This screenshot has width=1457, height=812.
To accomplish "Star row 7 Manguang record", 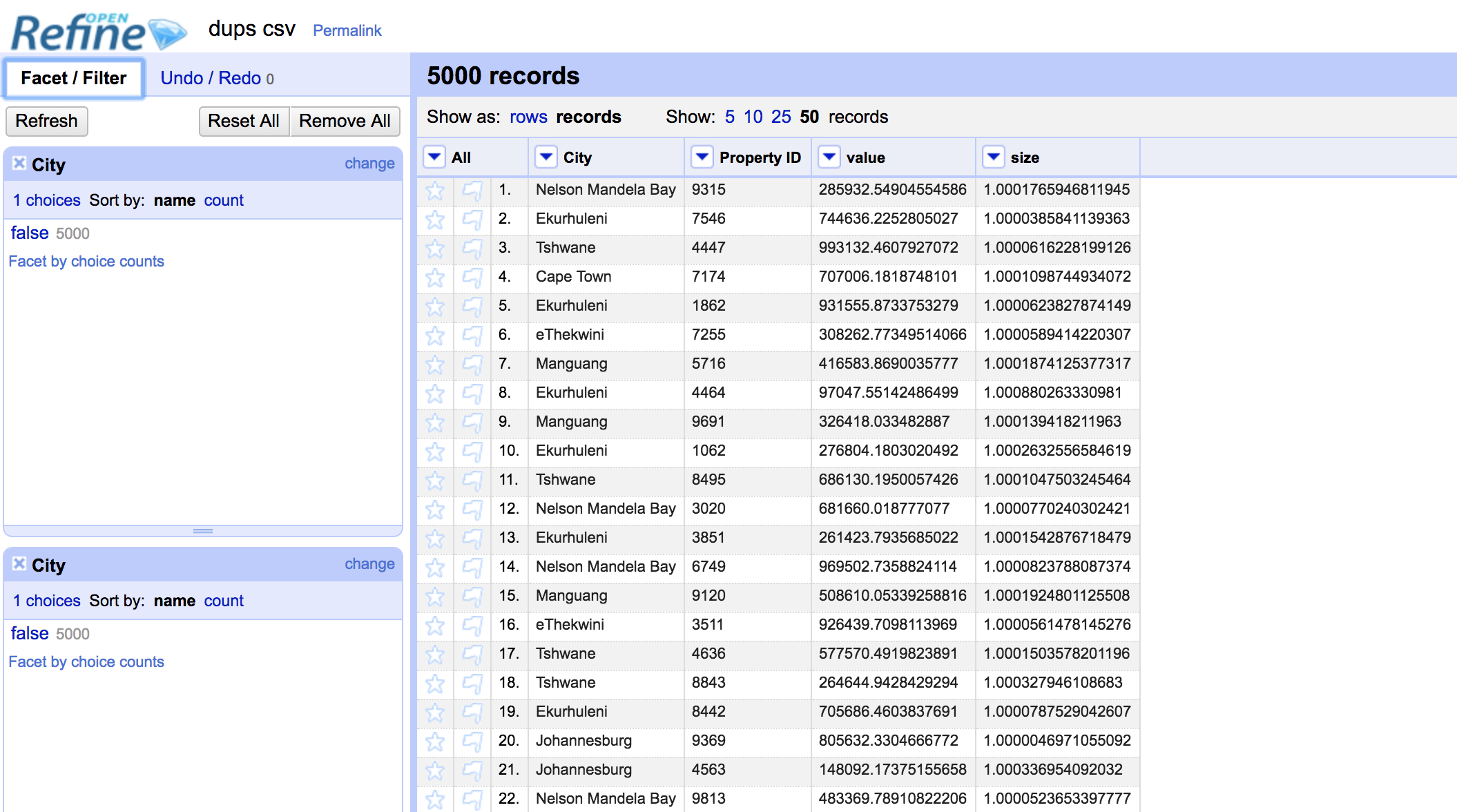I will tap(435, 365).
